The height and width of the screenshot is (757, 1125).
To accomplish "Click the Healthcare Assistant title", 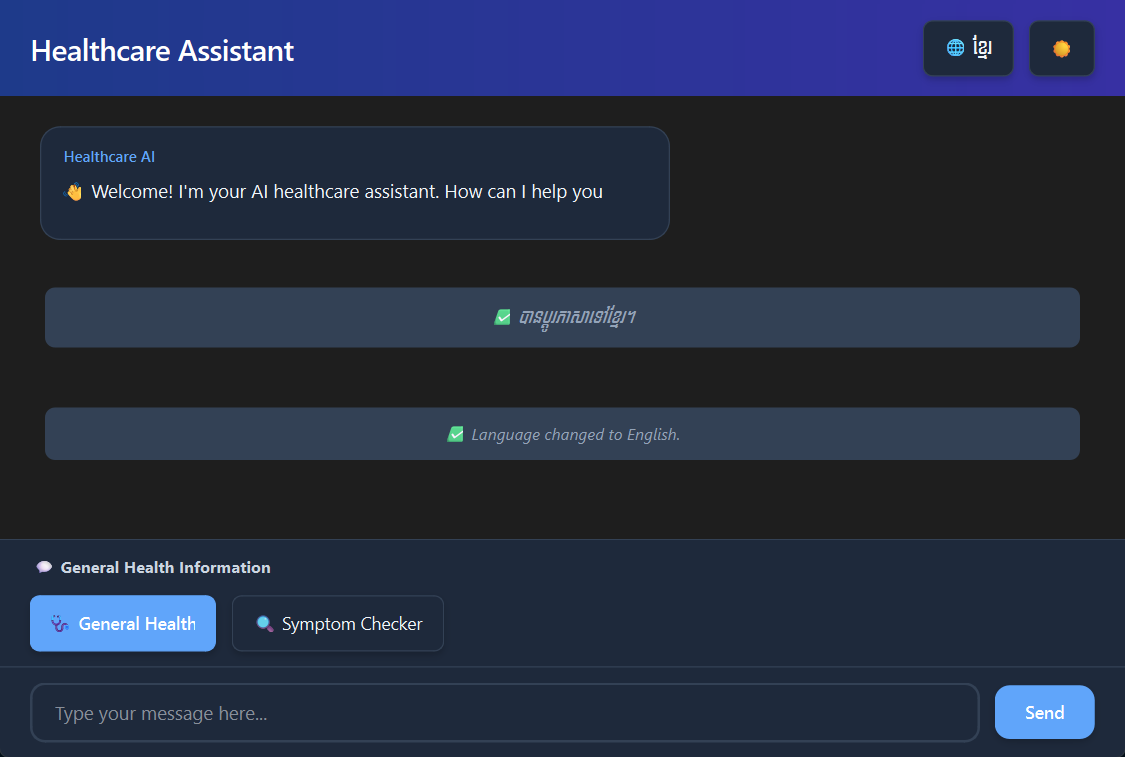I will tap(162, 51).
